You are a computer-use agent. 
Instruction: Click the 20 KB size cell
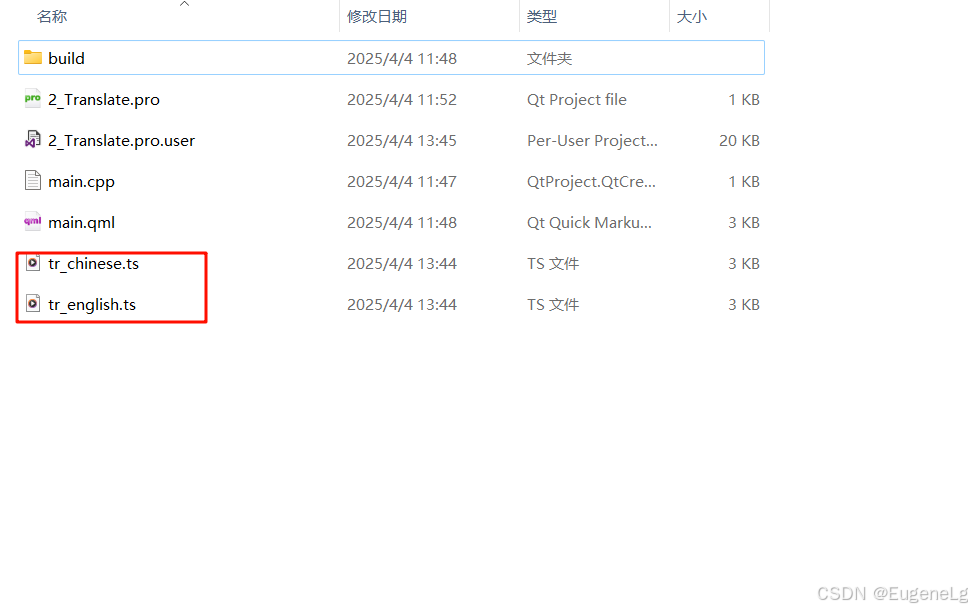click(x=739, y=141)
